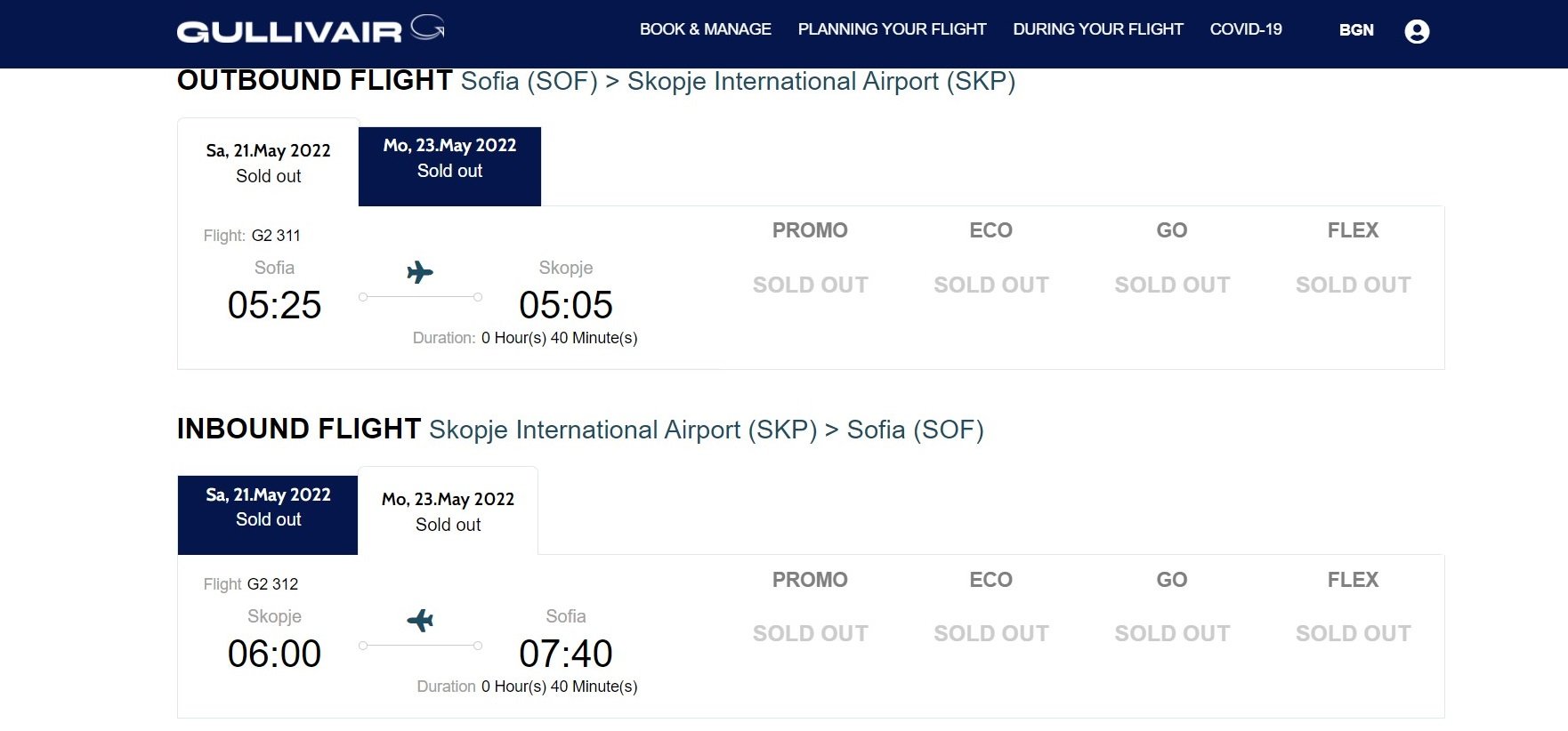Image resolution: width=1568 pixels, height=731 pixels.
Task: Choose outbound FLEX fare sold out option
Action: 1353,285
